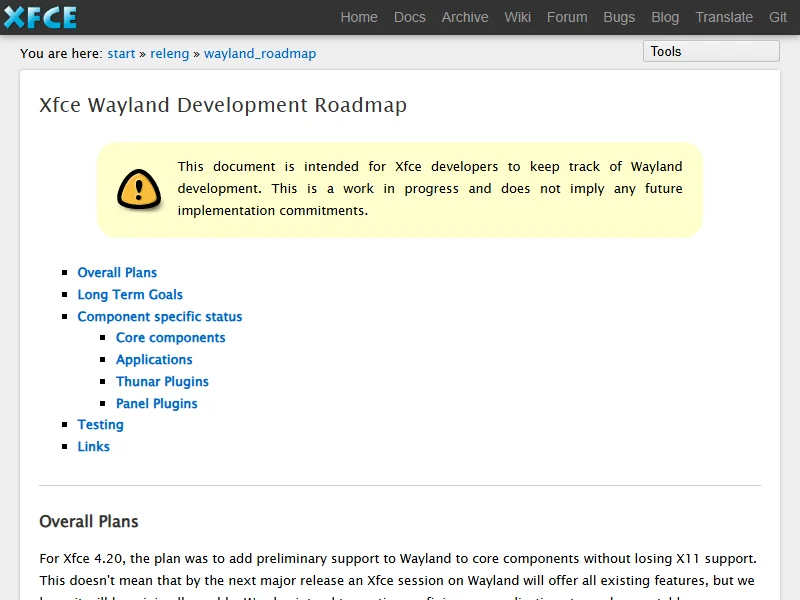This screenshot has width=800, height=600.
Task: Navigate to the 'releng' breadcrumb
Action: point(169,54)
